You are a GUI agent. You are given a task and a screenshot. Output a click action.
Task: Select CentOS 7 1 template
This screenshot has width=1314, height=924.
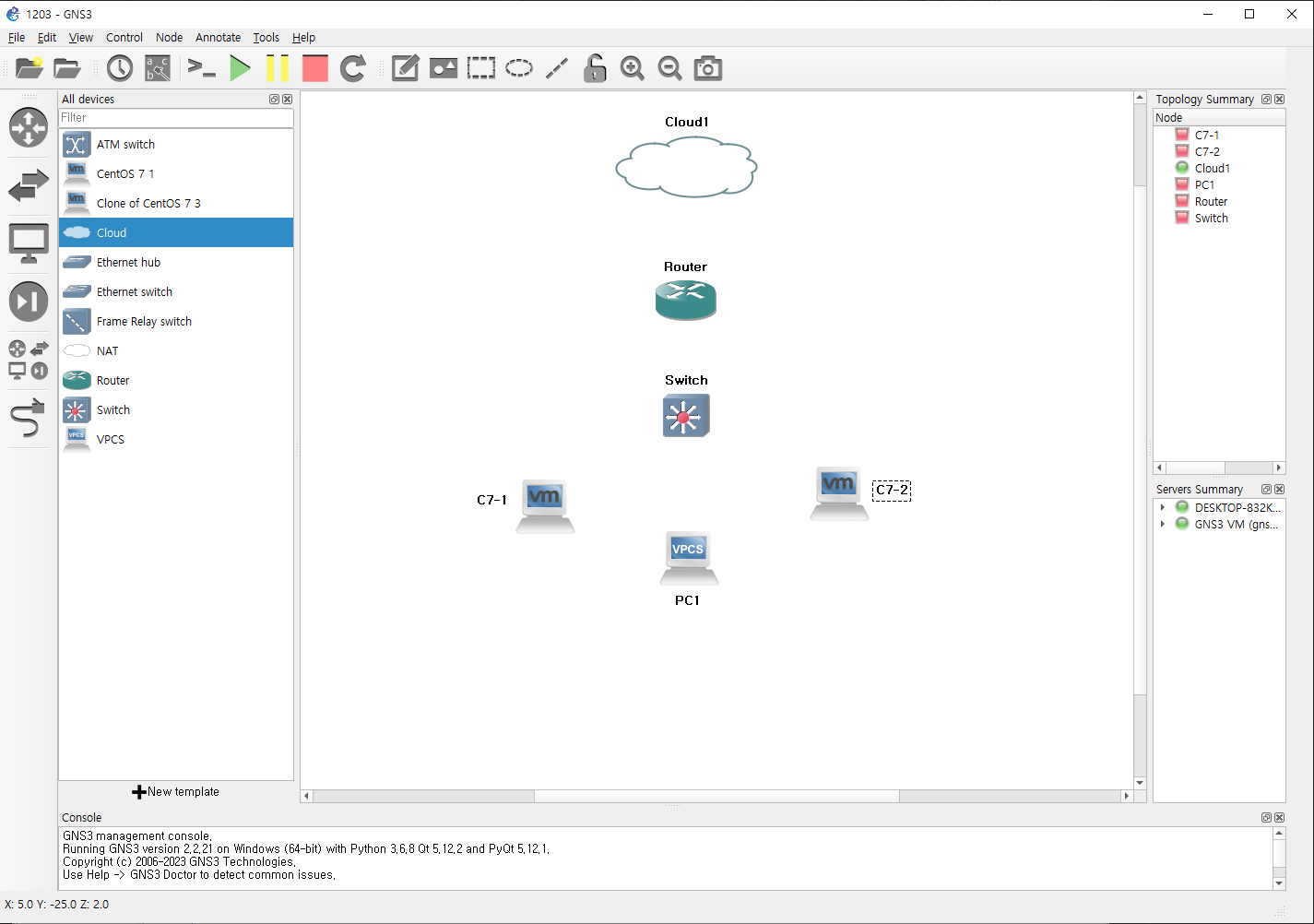[176, 174]
